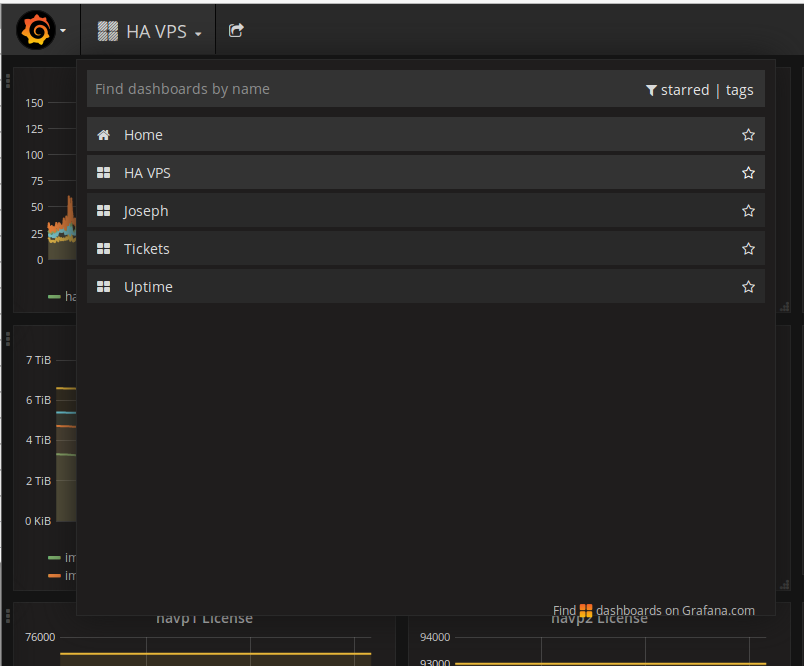Star the Home dashboard

pos(748,135)
